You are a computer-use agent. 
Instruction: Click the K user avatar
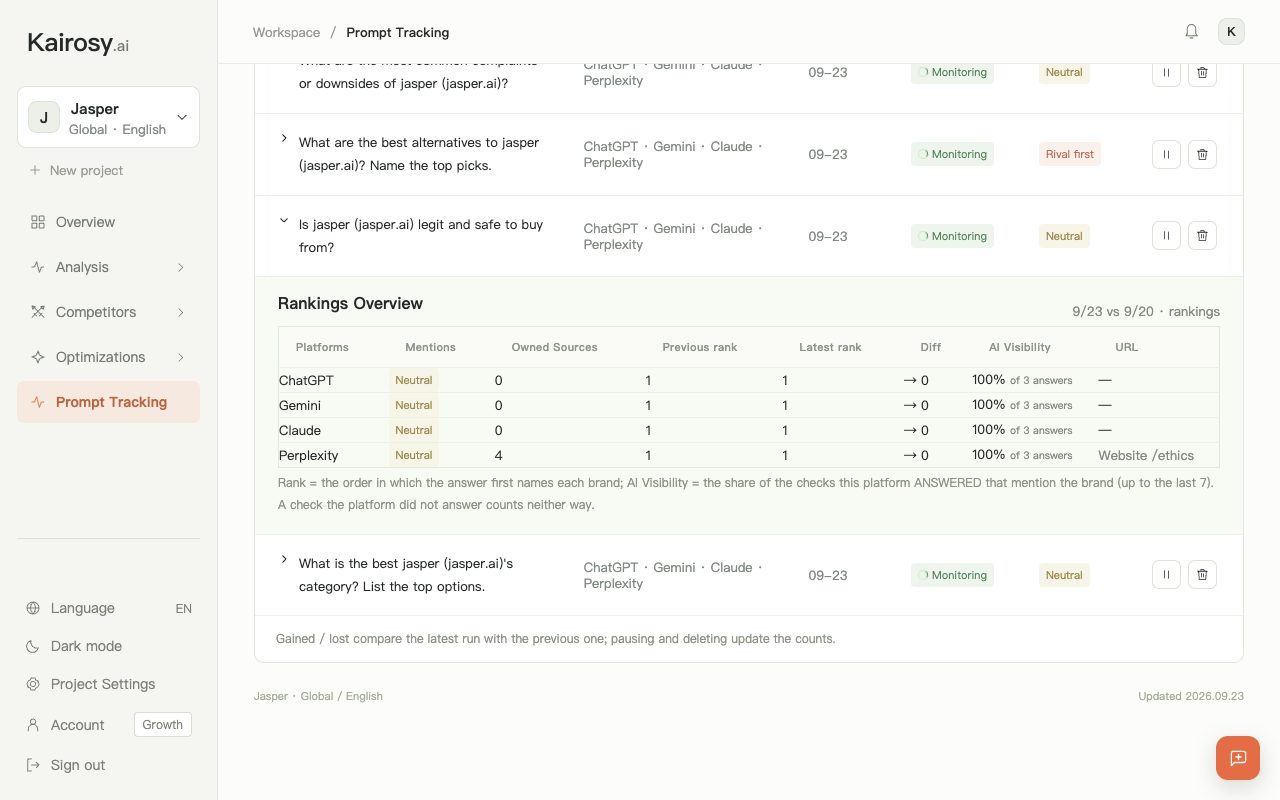click(x=1231, y=32)
